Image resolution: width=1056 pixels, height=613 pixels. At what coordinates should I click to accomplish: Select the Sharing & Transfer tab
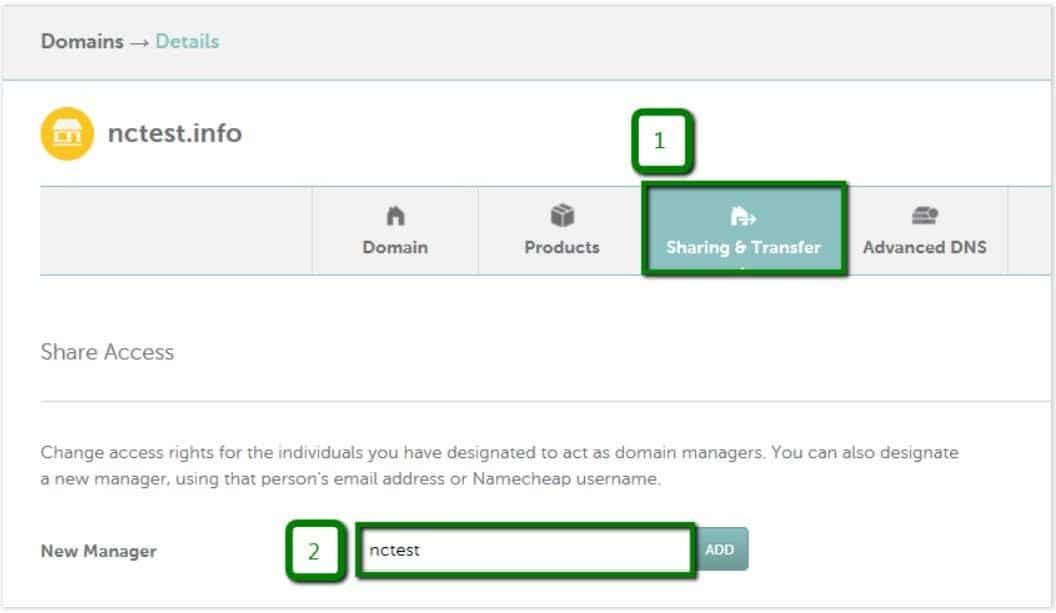pos(744,230)
